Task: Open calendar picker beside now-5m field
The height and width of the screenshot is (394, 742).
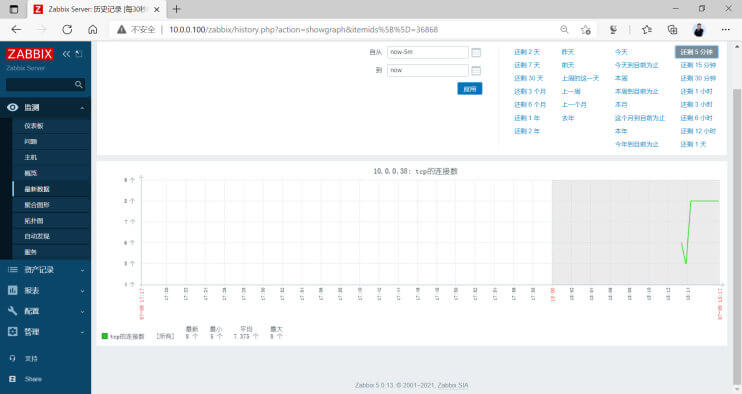Action: tap(476, 53)
